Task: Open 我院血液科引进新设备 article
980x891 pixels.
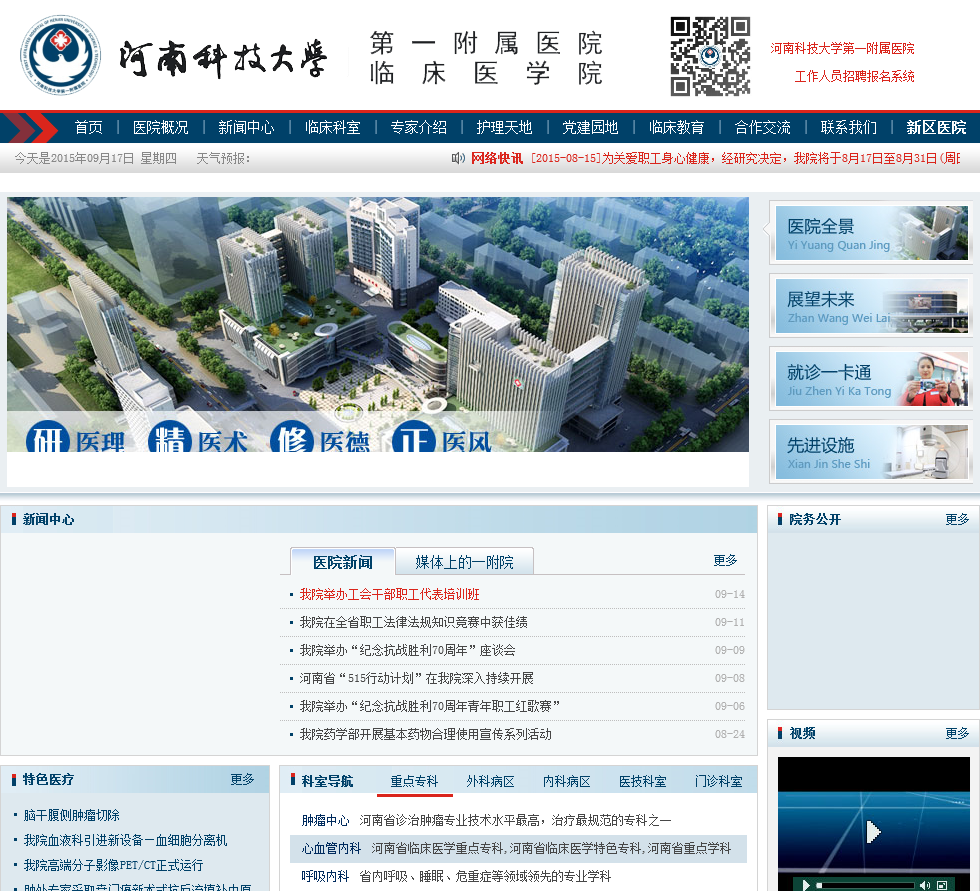Action: [x=125, y=840]
